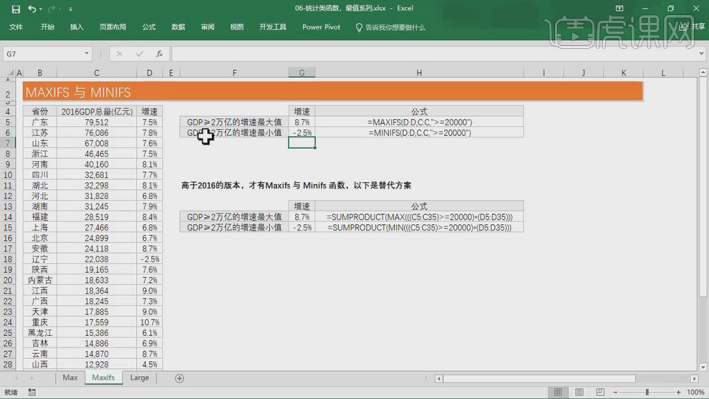Open the Power Pivot ribbon tab
709x399 pixels.
coord(321,27)
